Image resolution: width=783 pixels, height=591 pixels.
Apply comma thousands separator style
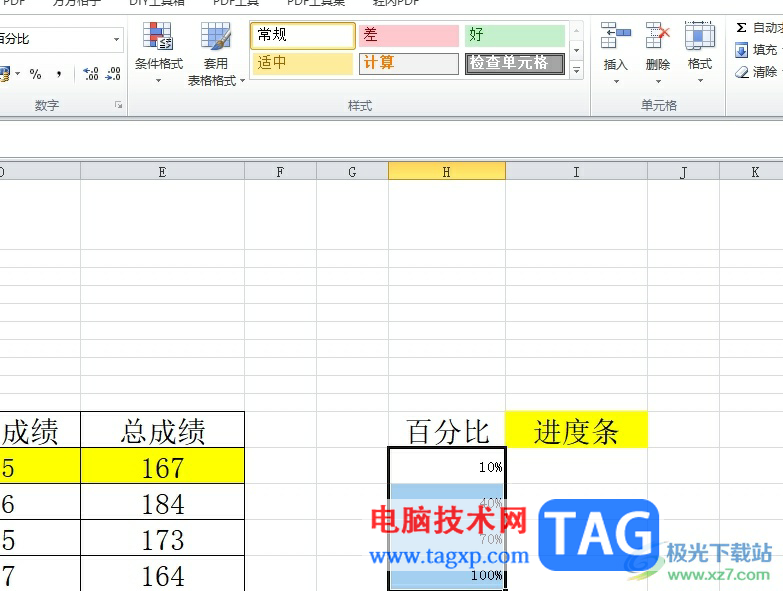[x=59, y=74]
